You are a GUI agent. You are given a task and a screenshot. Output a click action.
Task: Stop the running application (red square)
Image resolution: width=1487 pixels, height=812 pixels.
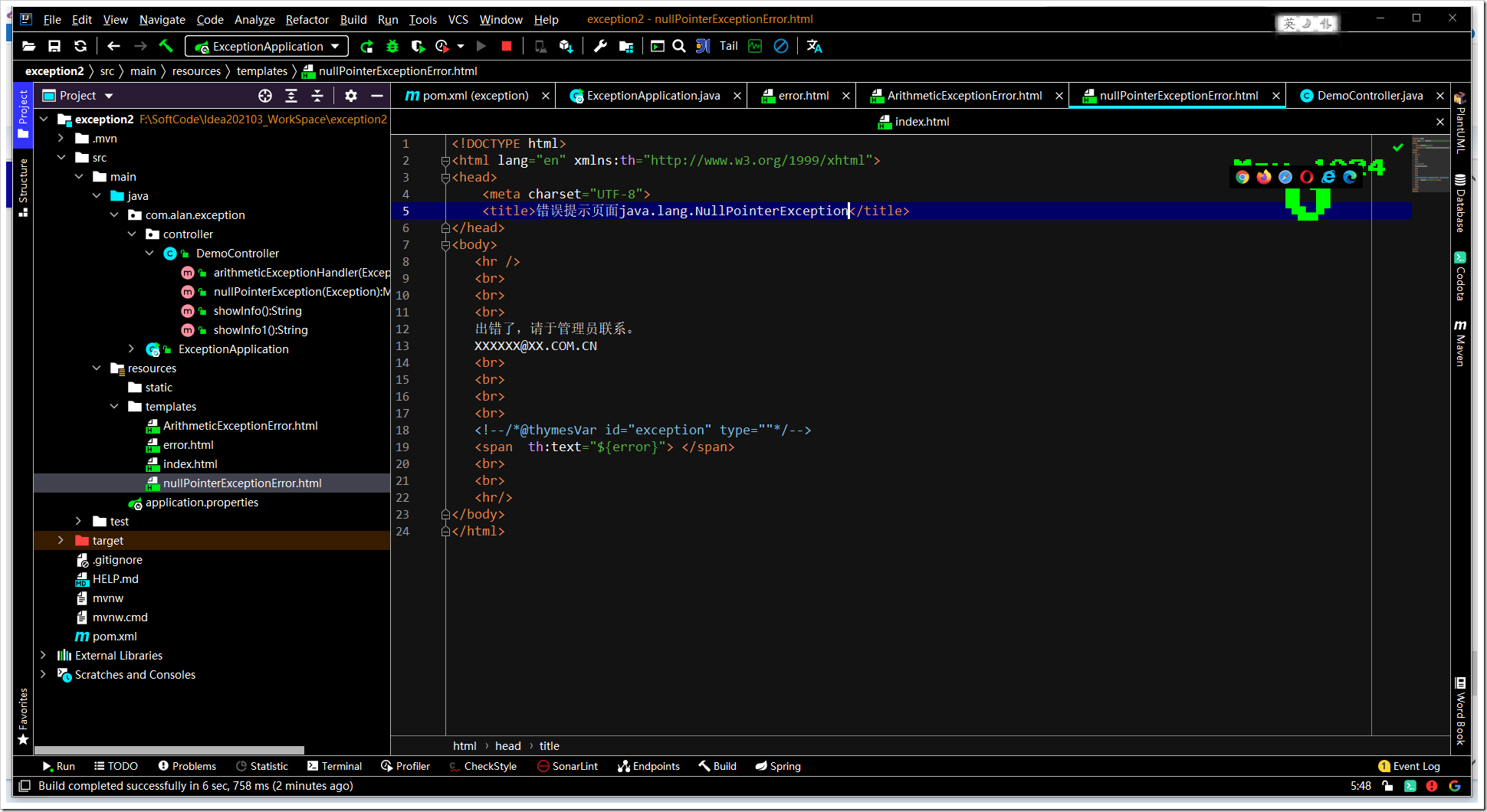(x=507, y=47)
